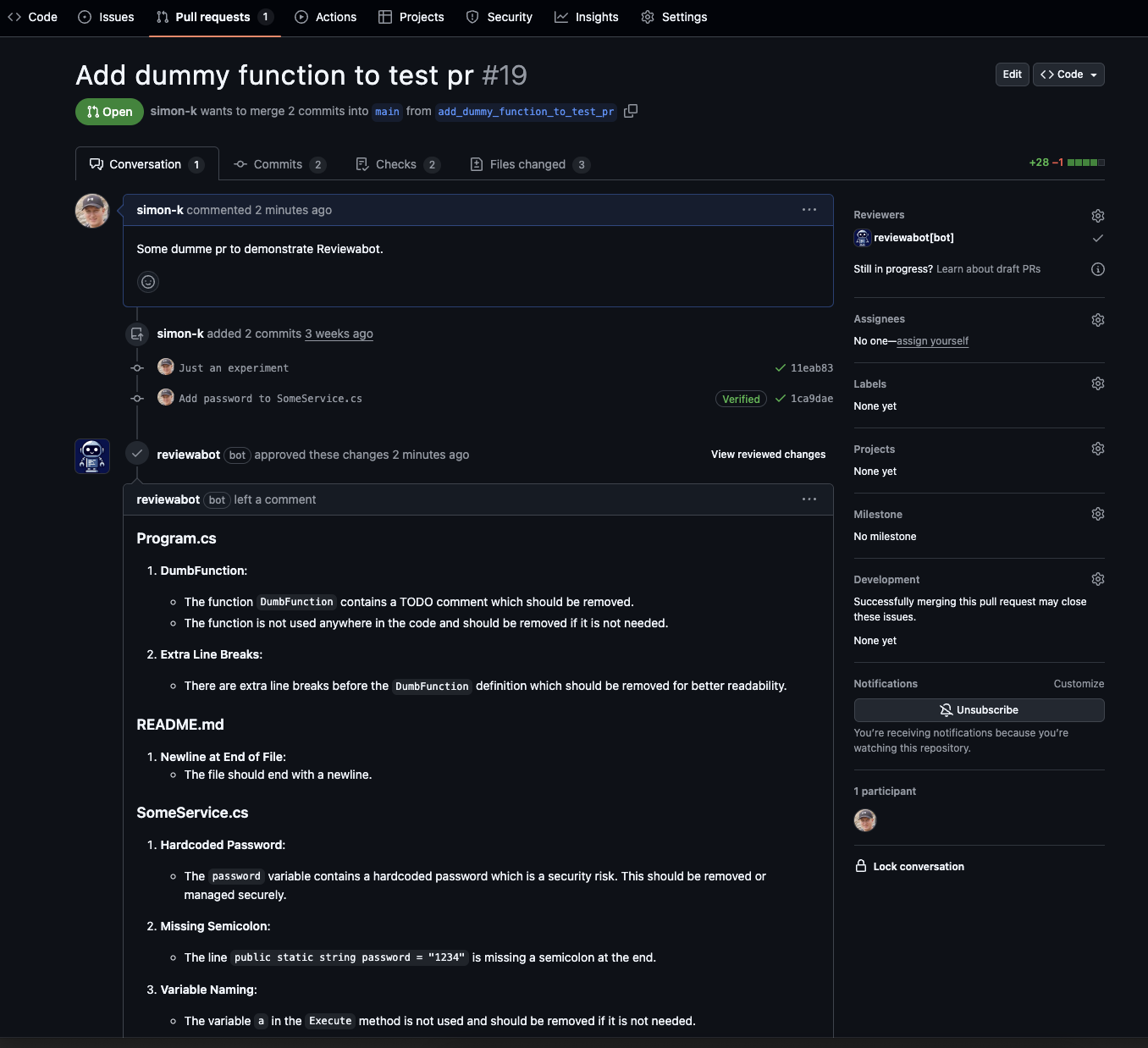1148x1048 pixels.
Task: Open the Code tab
Action: pyautogui.click(x=32, y=17)
